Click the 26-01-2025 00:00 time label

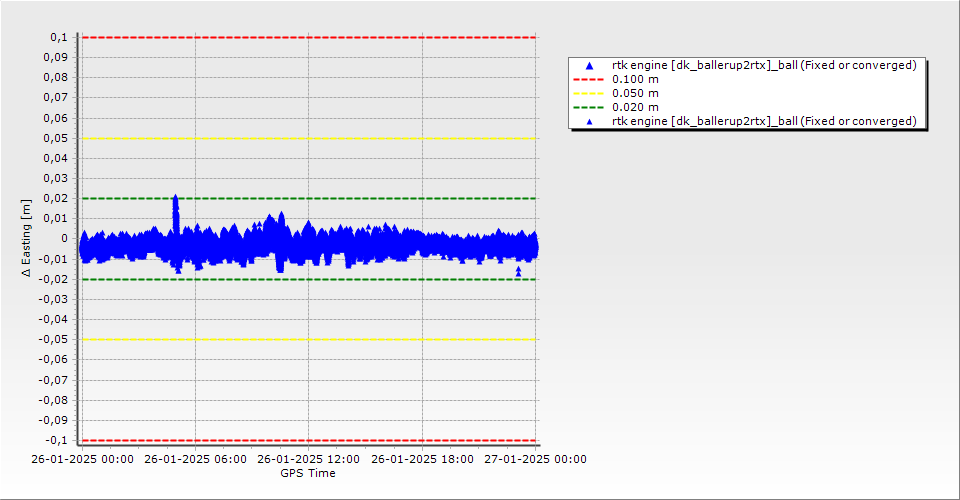point(83,459)
